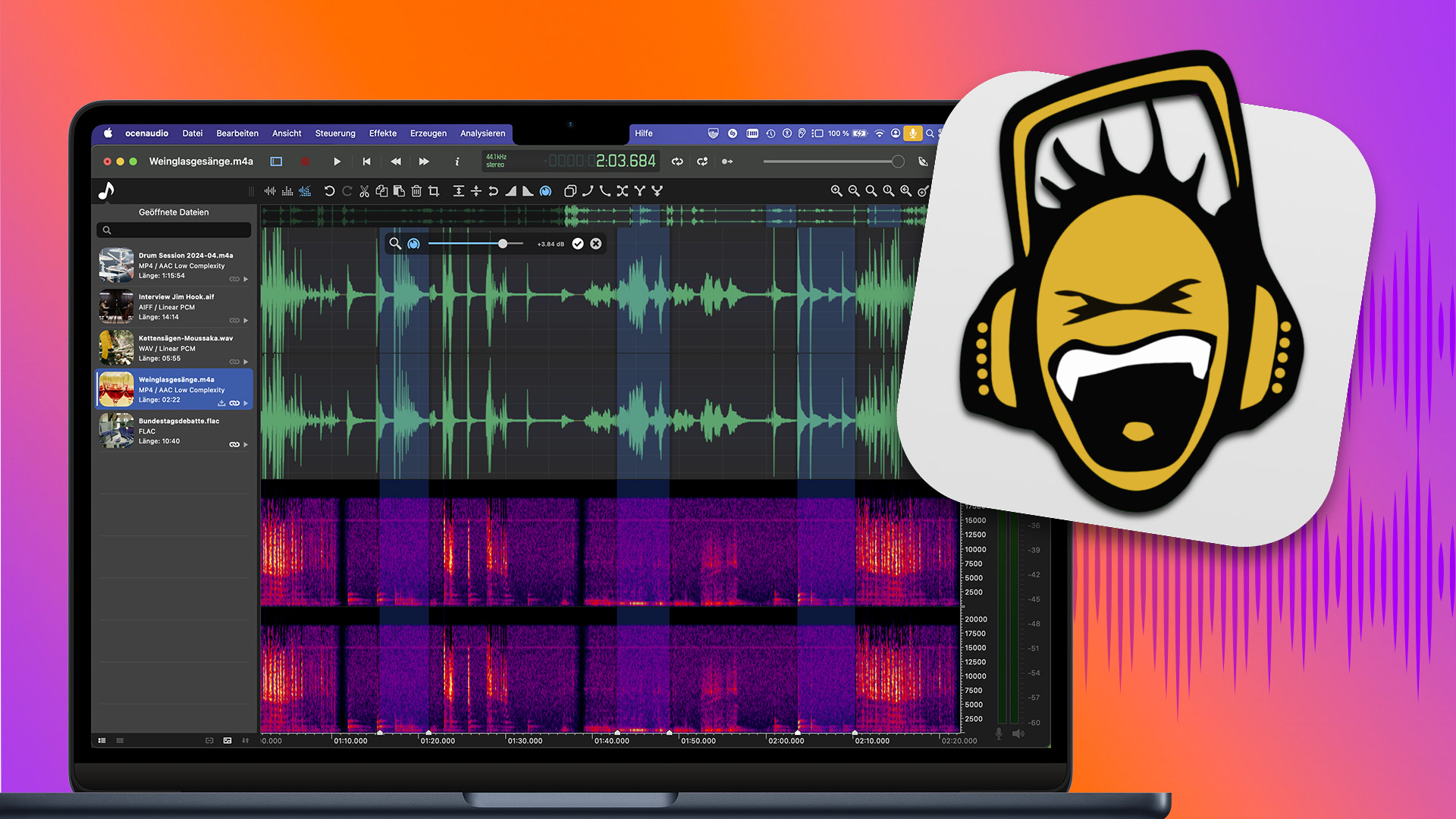The image size is (1456, 819).
Task: Click the paste clipboard icon
Action: point(399,191)
